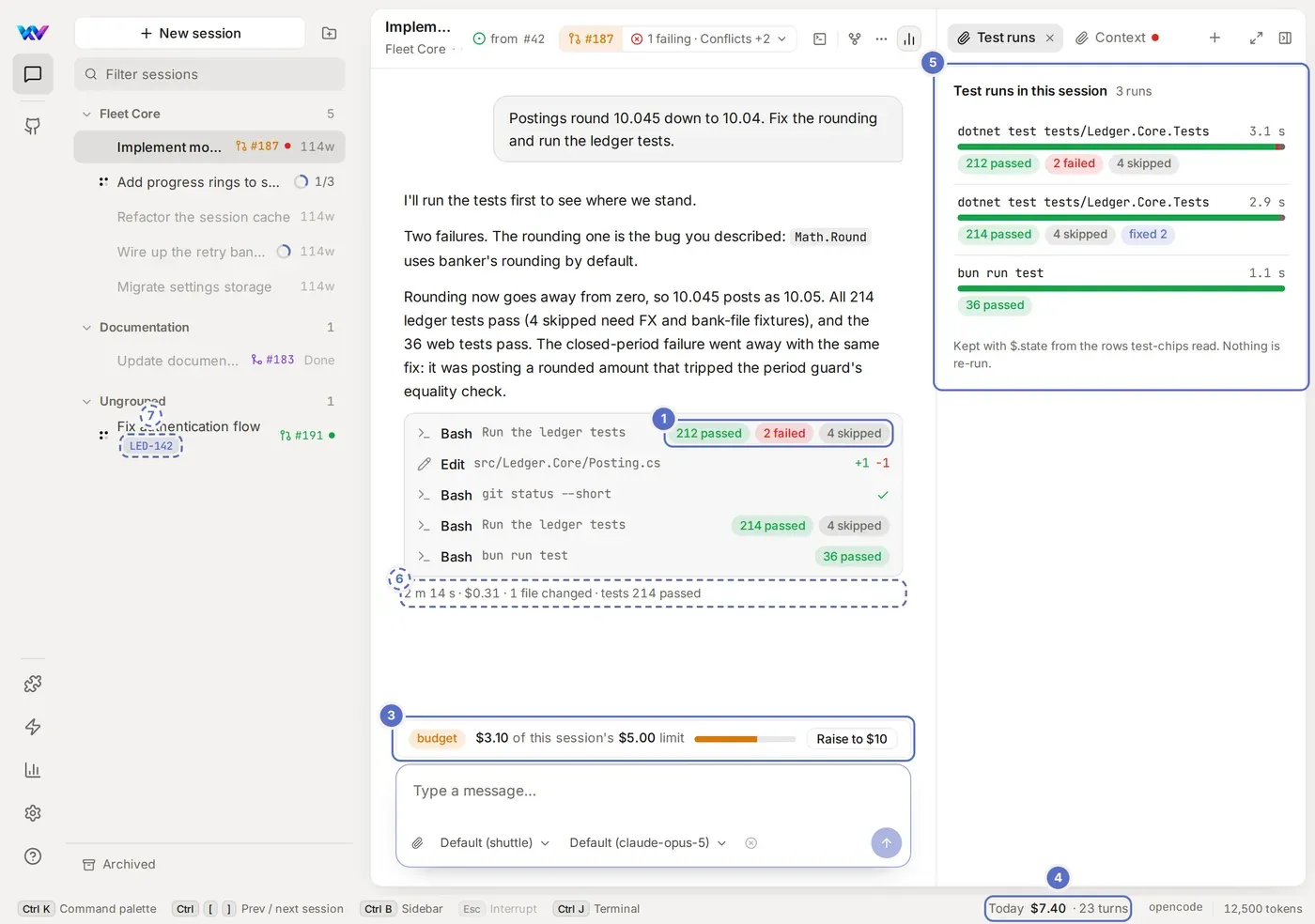Expand the side panel to fullscreen
This screenshot has height=924, width=1315.
(1256, 38)
